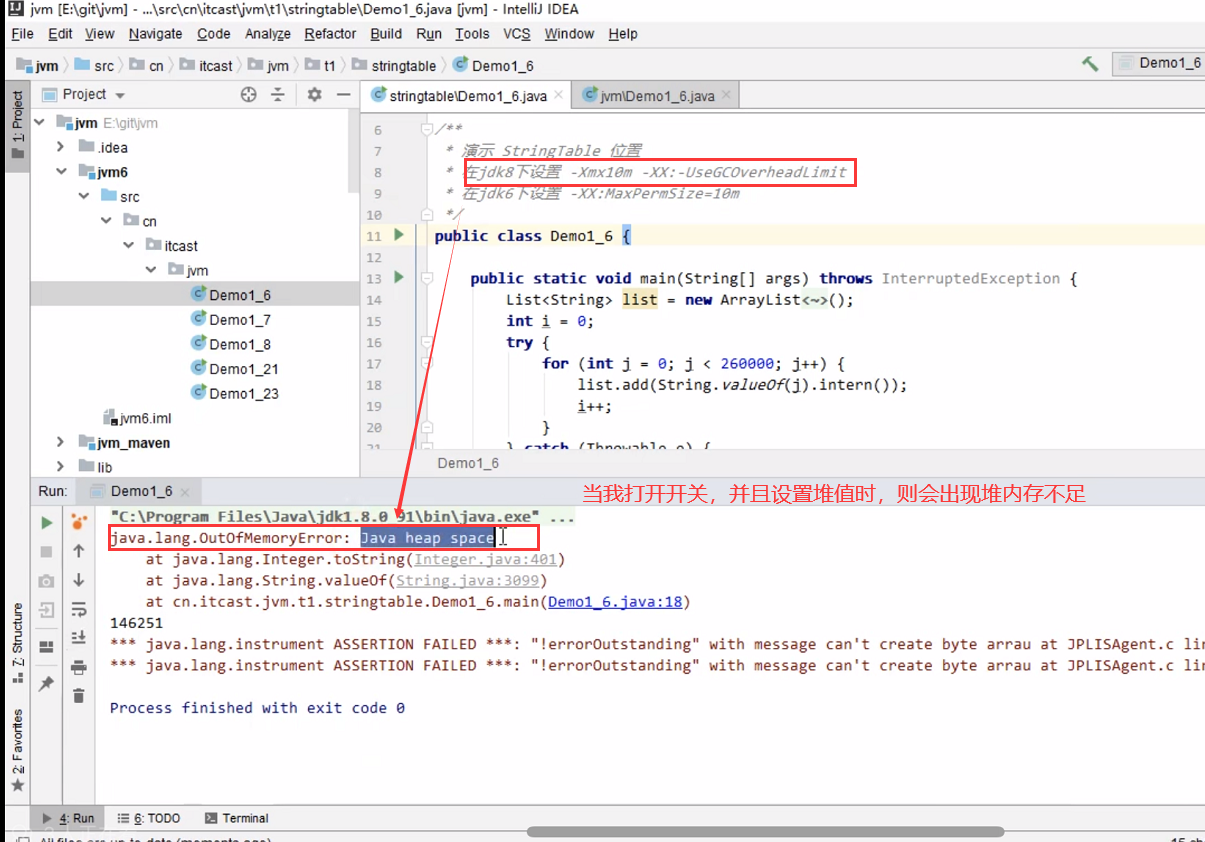The width and height of the screenshot is (1205, 842).
Task: Toggle the 4: Run tool window button
Action: 66,818
